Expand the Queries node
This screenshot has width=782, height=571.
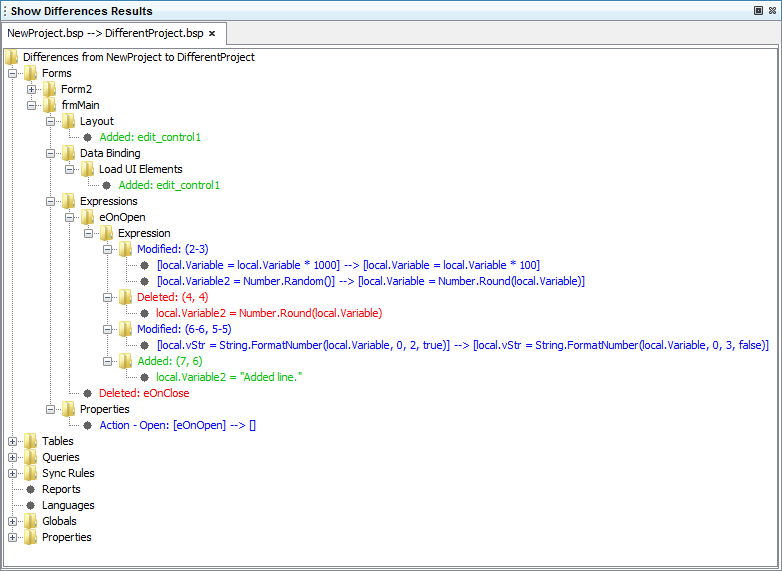click(x=12, y=457)
